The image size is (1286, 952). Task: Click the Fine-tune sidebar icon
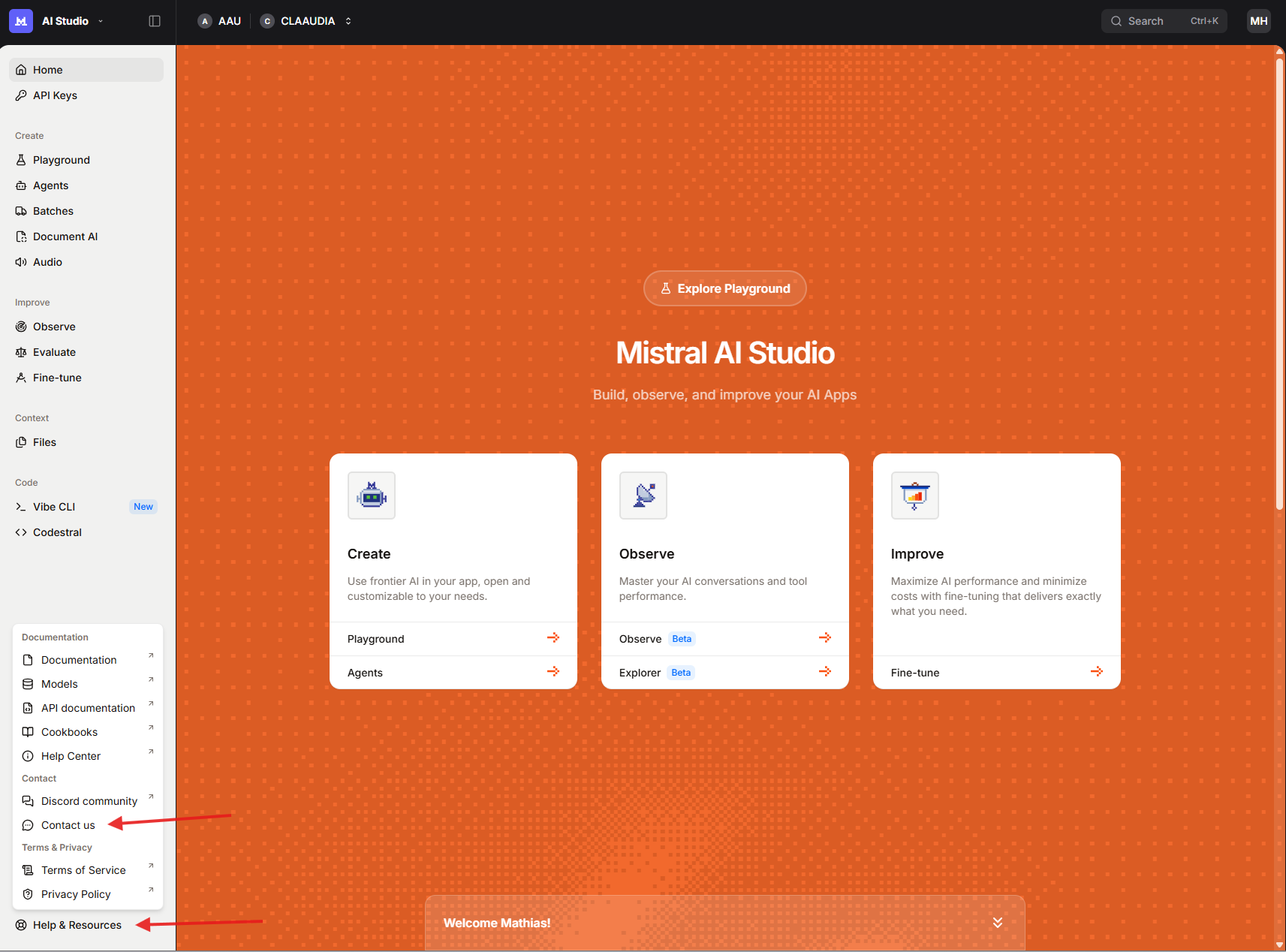point(21,377)
